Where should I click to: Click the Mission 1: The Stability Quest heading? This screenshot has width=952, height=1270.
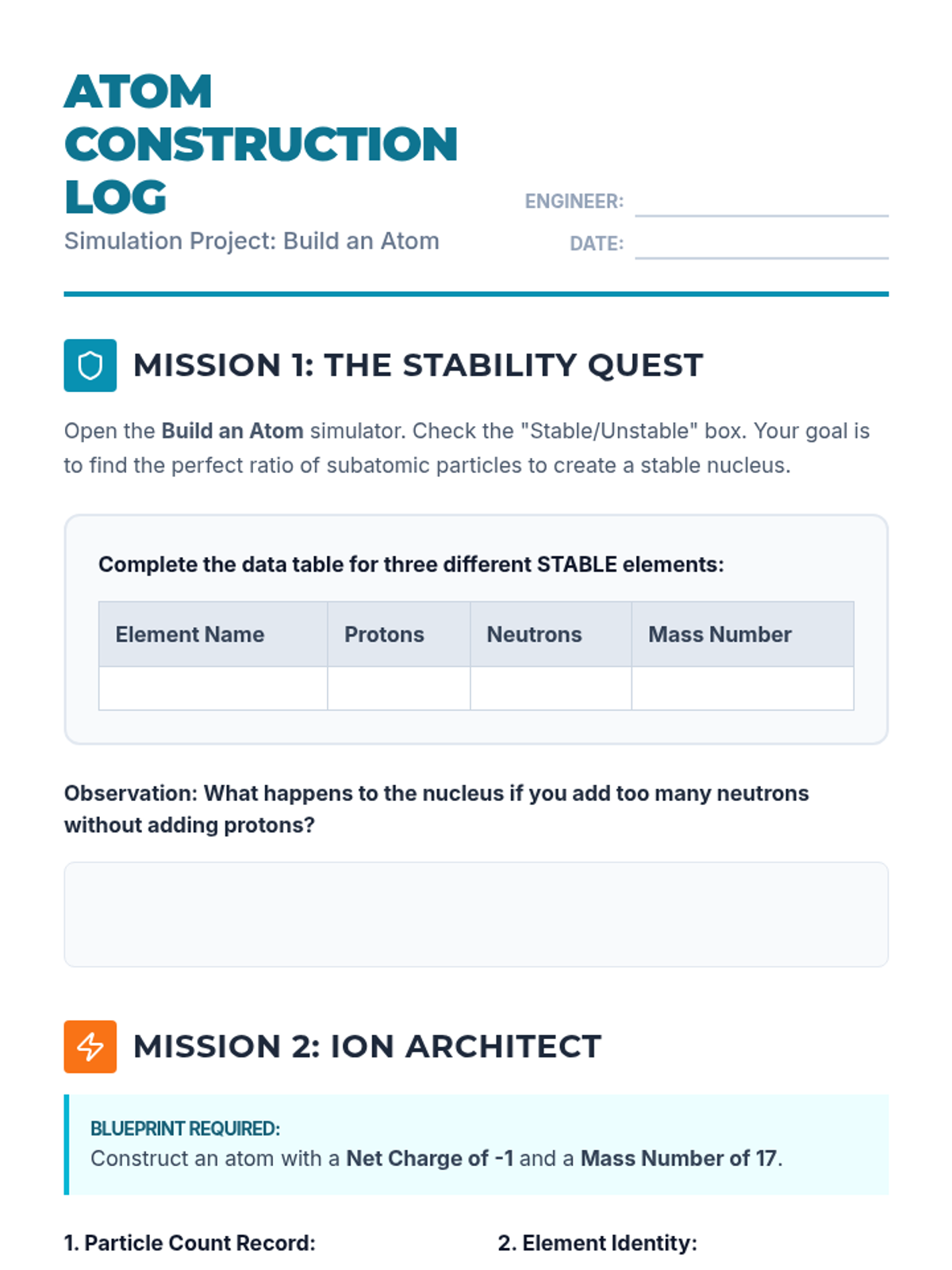(x=418, y=365)
